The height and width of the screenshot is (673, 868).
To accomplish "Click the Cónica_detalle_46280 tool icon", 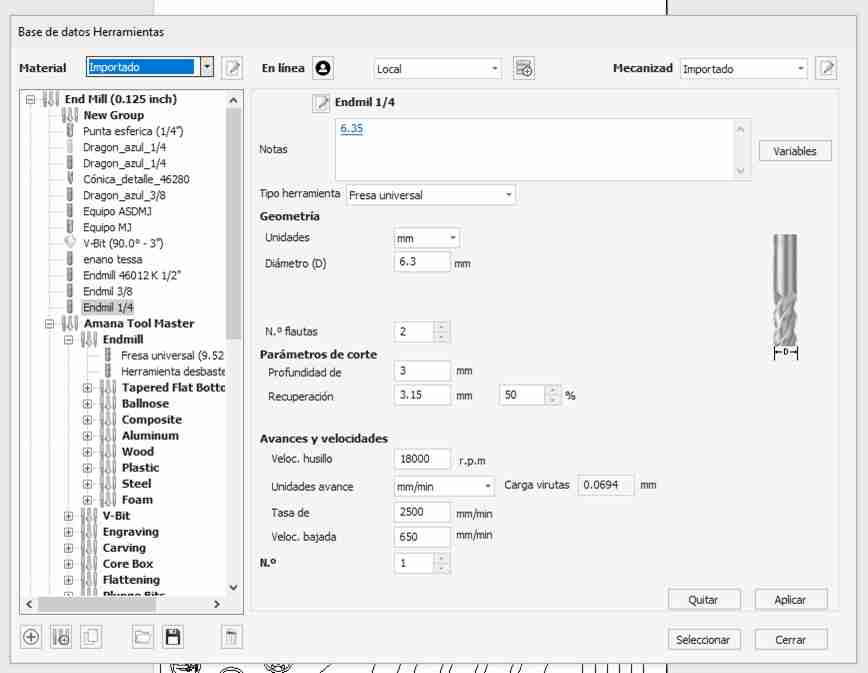I will (70, 178).
